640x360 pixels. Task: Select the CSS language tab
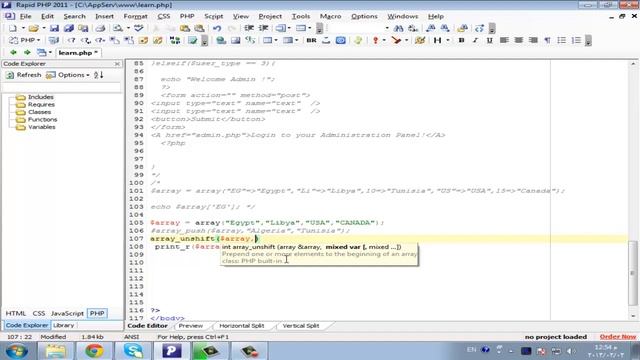(x=39, y=313)
